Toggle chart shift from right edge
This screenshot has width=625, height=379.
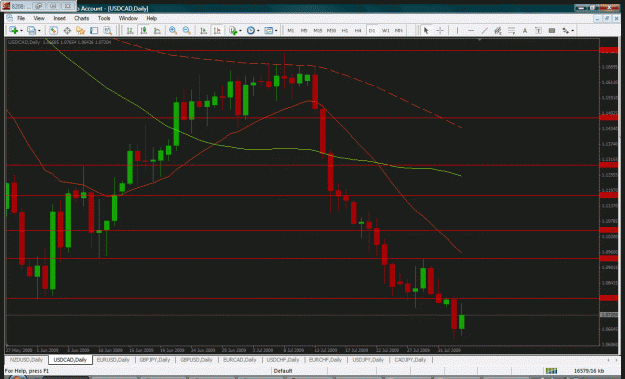[x=217, y=30]
